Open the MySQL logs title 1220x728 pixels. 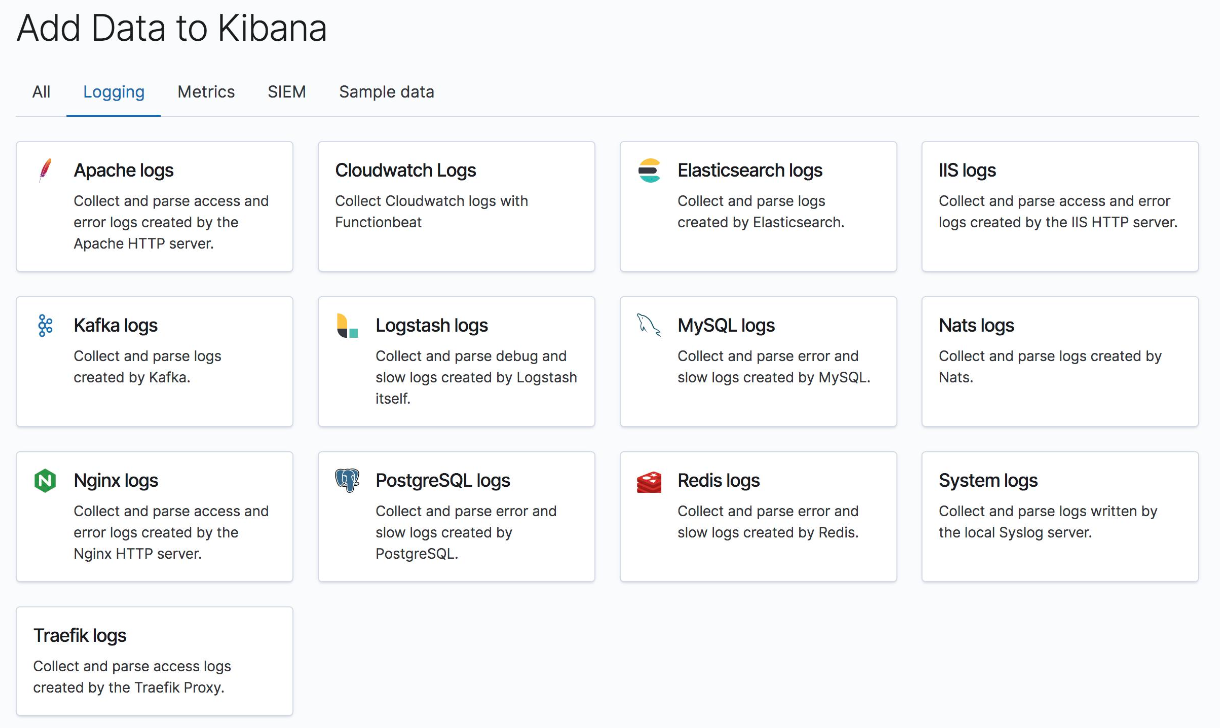click(727, 326)
